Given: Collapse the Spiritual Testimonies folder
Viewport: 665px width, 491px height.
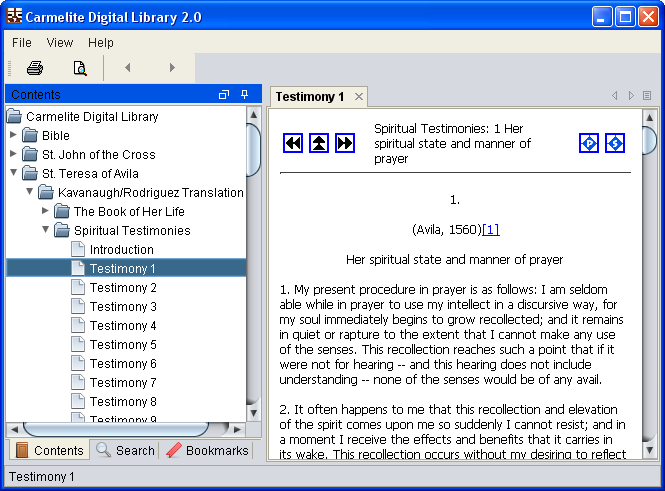Looking at the screenshot, I should 45,230.
